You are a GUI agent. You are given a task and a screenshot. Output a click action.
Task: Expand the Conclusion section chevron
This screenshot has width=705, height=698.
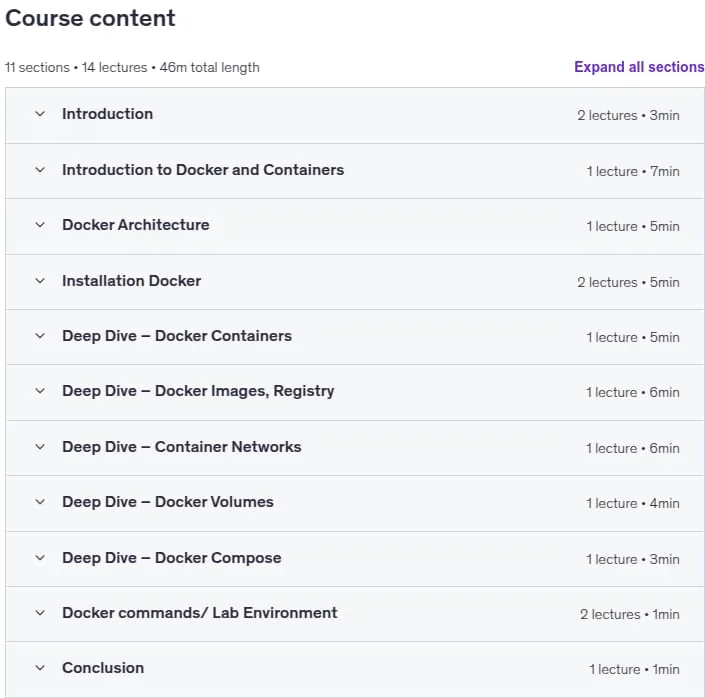point(40,668)
